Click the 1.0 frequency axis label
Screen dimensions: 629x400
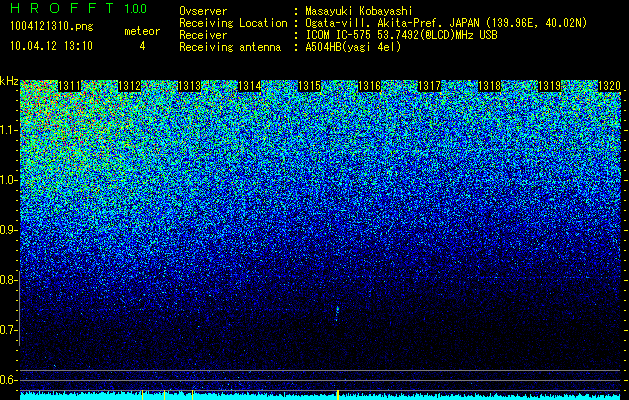(8, 180)
